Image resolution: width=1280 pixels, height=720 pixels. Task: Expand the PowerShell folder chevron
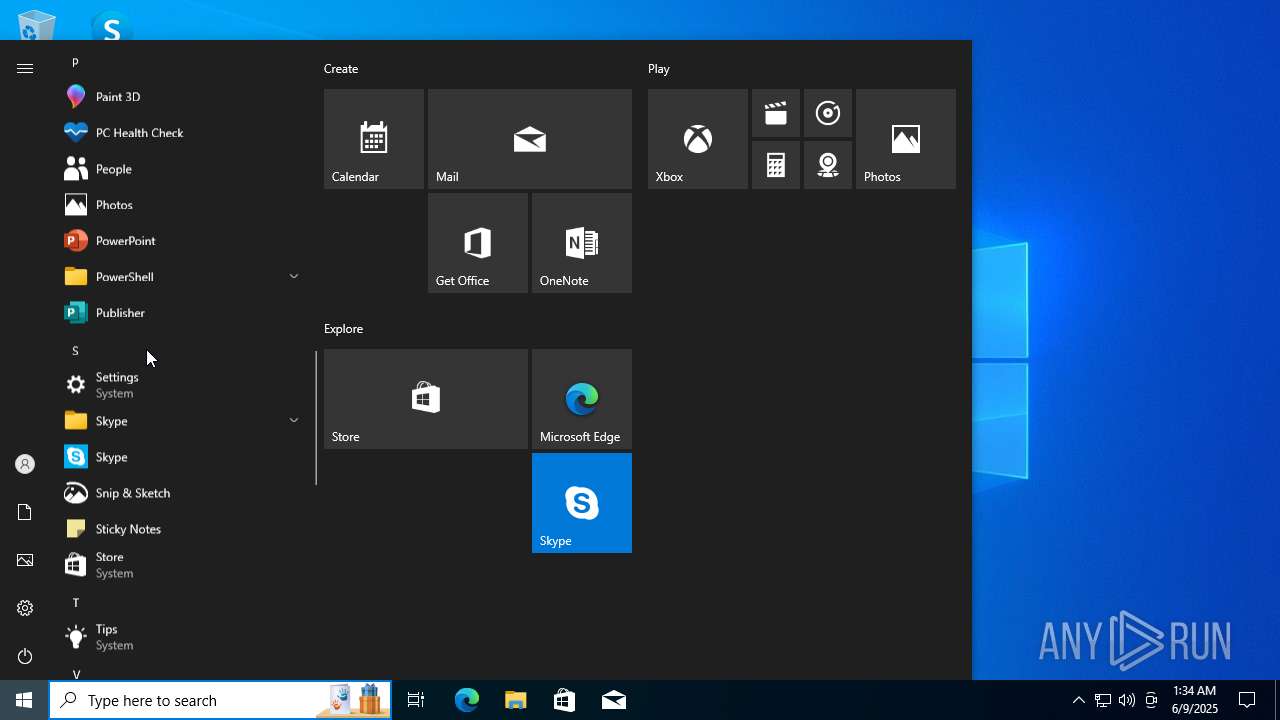[x=294, y=276]
